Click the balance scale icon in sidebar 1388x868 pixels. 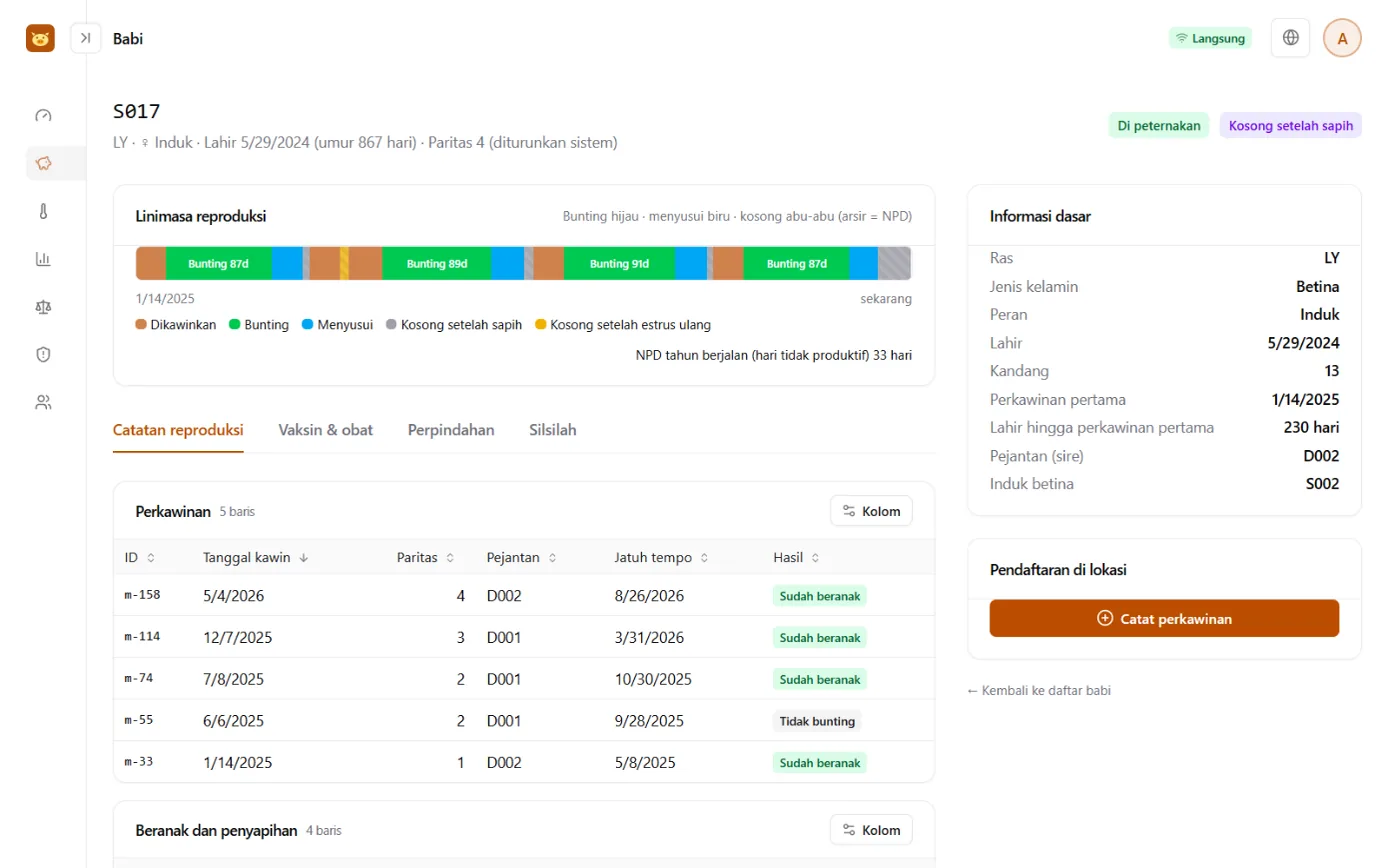pyautogui.click(x=43, y=307)
